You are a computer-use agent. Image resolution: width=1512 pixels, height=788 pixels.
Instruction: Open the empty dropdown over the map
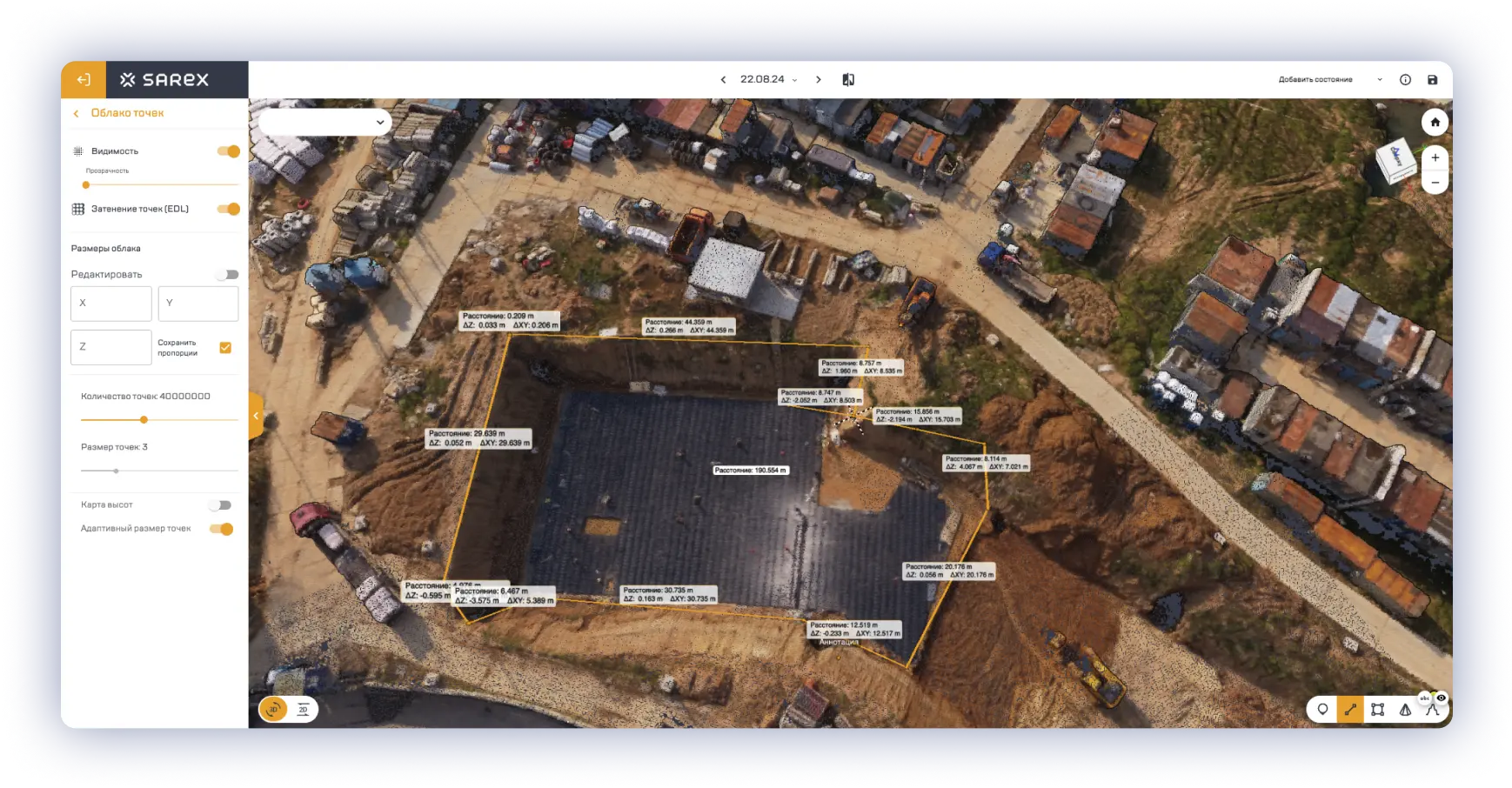tap(325, 123)
